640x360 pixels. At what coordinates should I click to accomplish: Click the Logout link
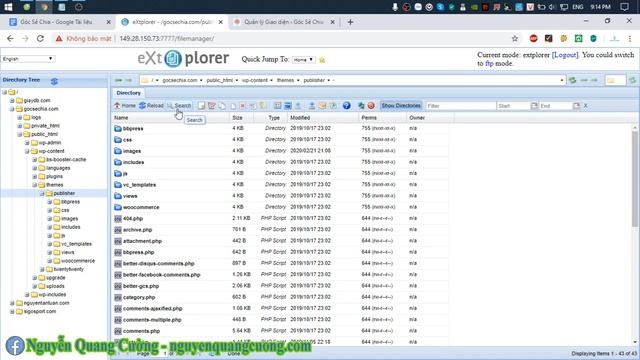[x=565, y=55]
